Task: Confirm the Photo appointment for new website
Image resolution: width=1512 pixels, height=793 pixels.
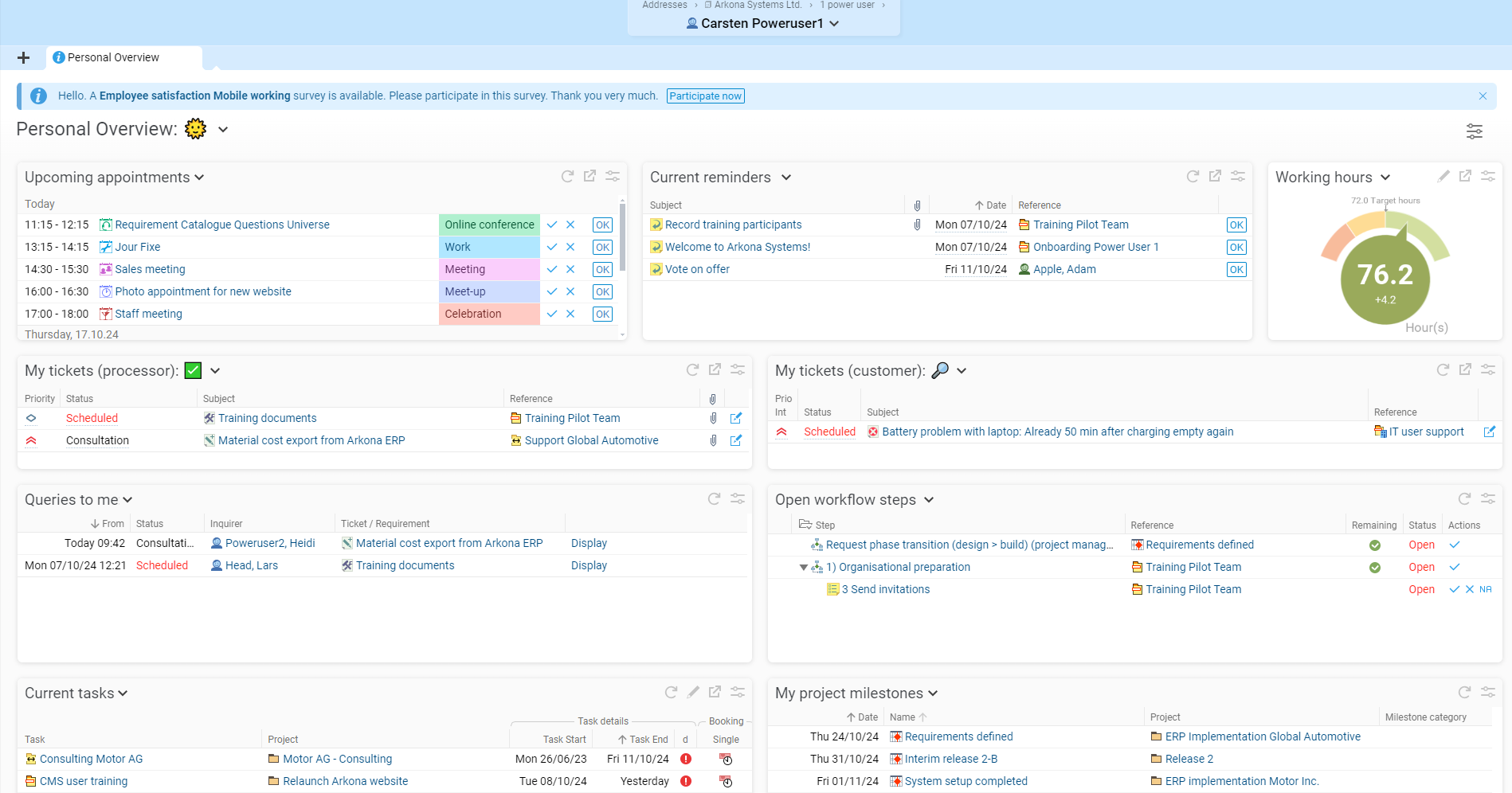Action: point(552,291)
